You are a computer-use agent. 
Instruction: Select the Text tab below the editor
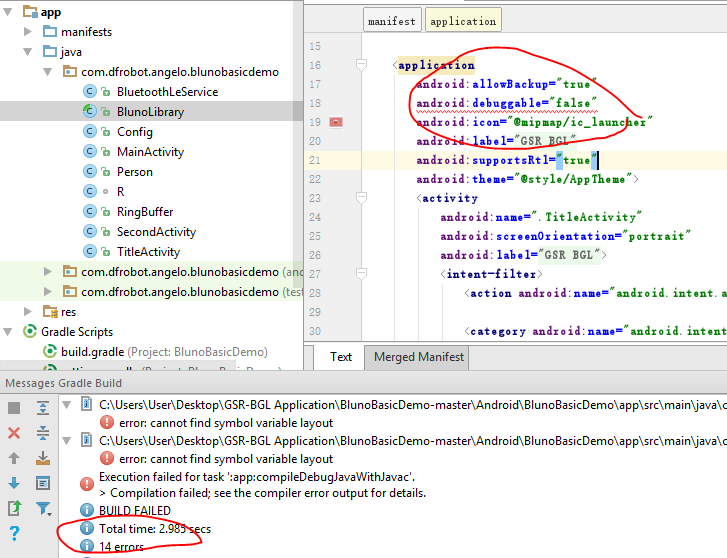[341, 357]
